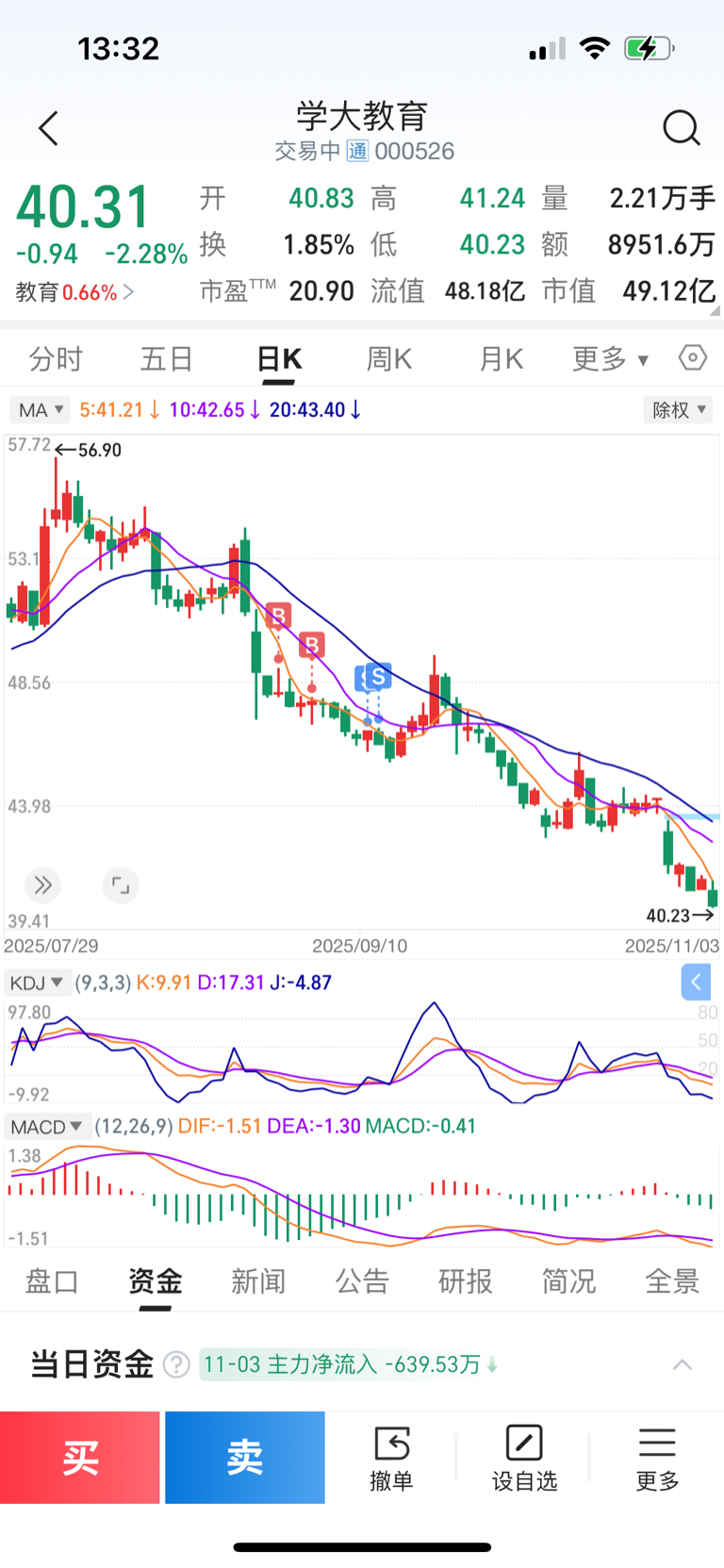Tap the MA10 value 10:42.65
The width and height of the screenshot is (724, 1568).
[x=215, y=410]
